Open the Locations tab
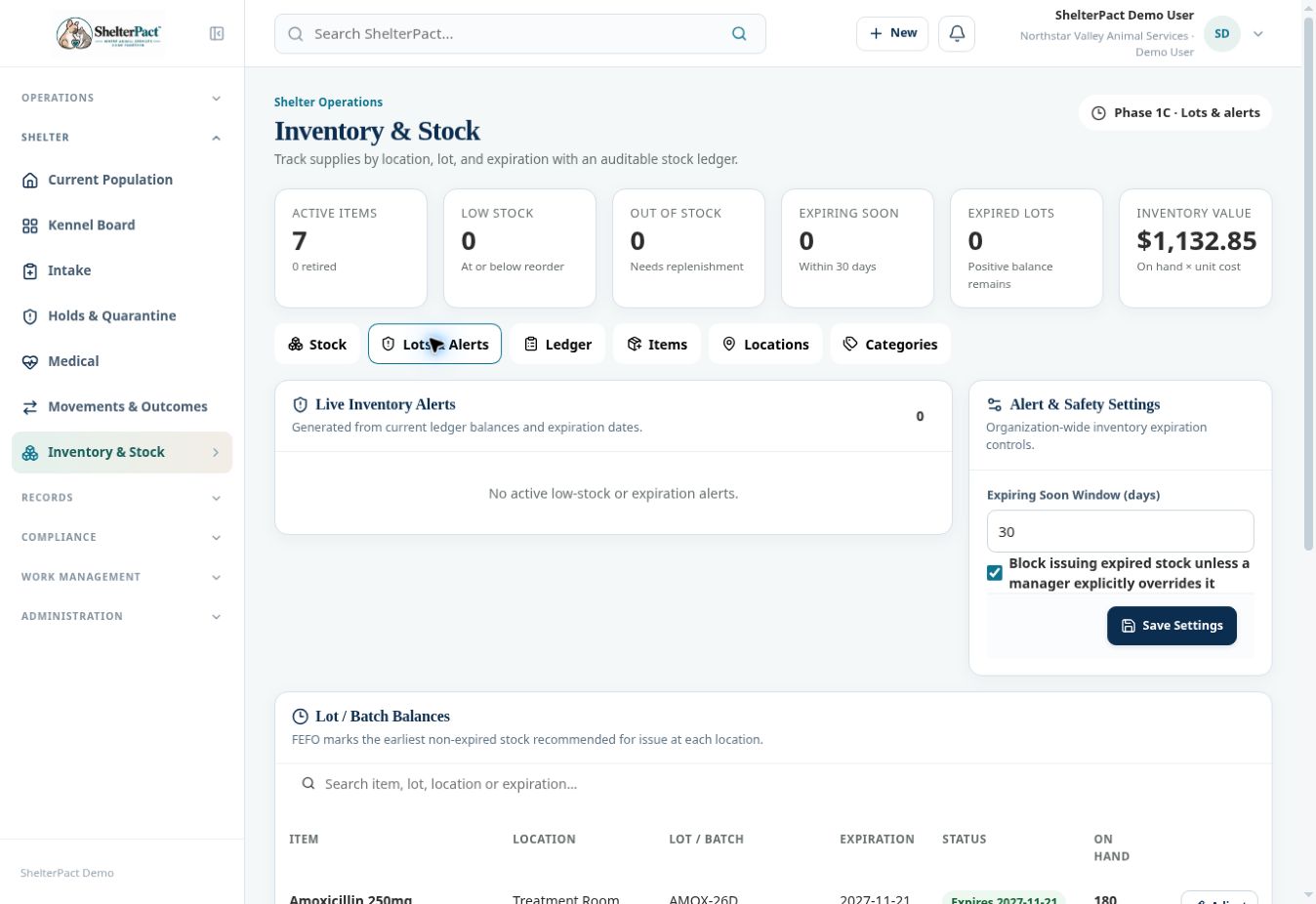 click(765, 344)
